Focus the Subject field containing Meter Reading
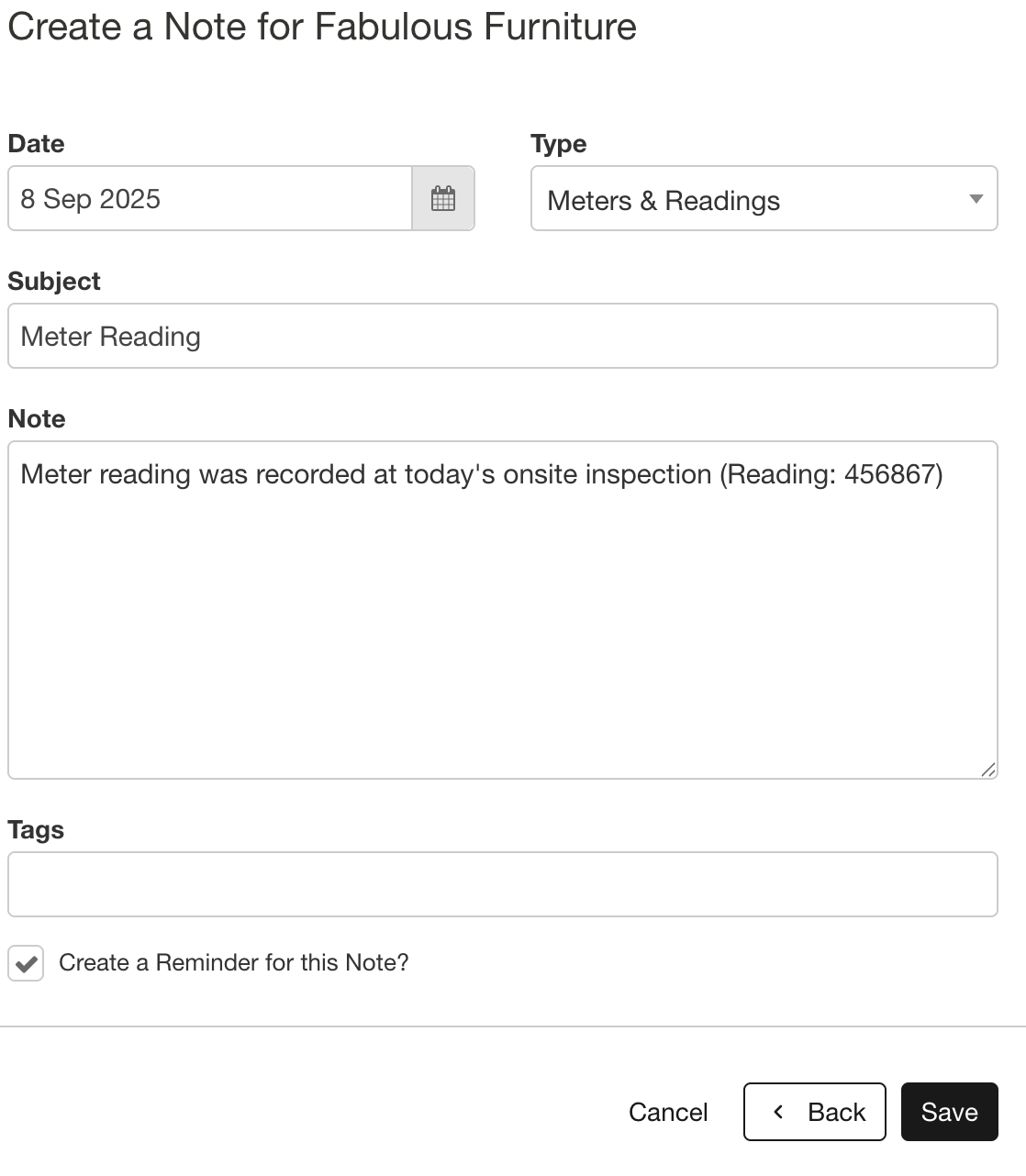This screenshot has width=1026, height=1176. click(x=502, y=336)
